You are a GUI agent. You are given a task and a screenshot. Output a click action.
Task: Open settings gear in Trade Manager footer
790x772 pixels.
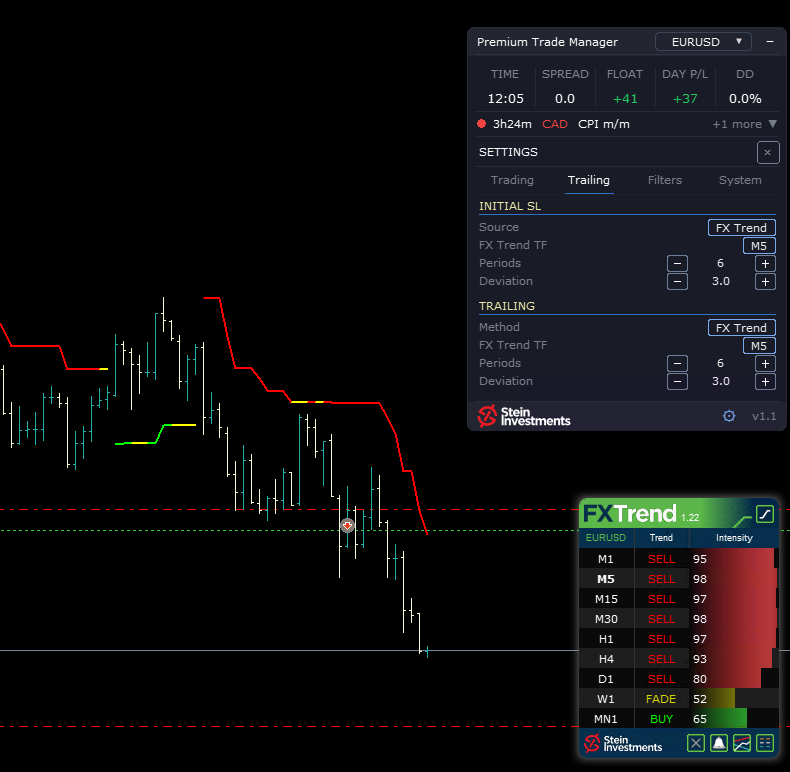pos(729,416)
